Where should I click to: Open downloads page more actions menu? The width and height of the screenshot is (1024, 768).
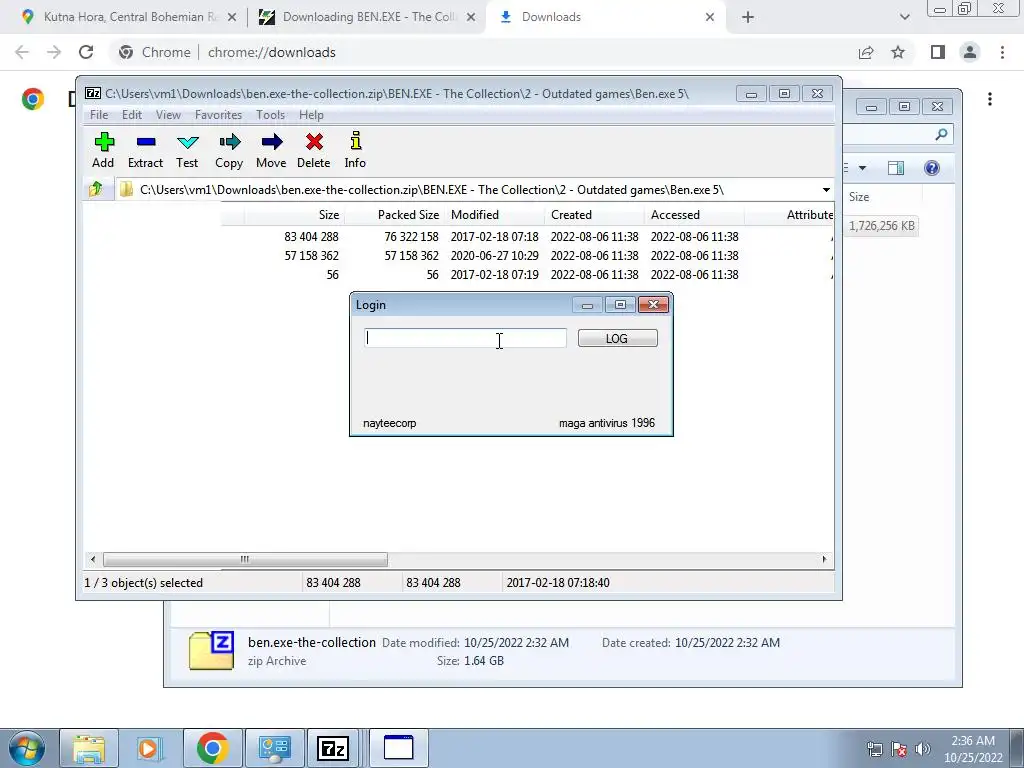pos(990,99)
